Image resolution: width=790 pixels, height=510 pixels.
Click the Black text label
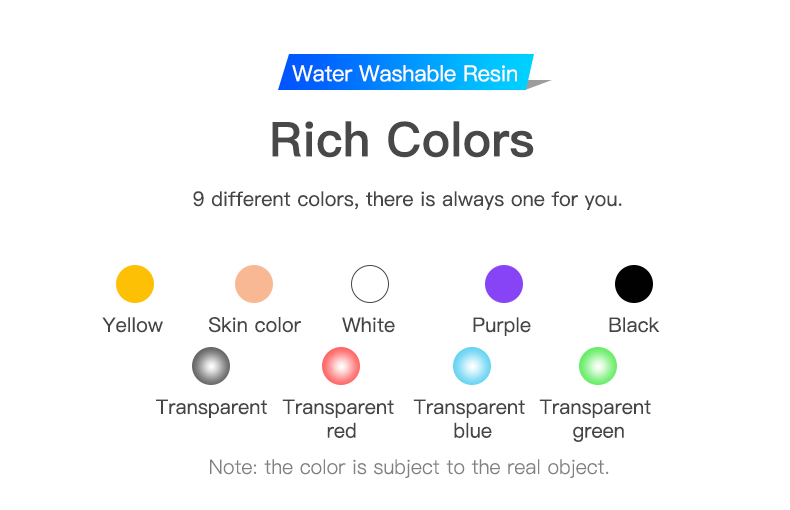[x=633, y=325]
